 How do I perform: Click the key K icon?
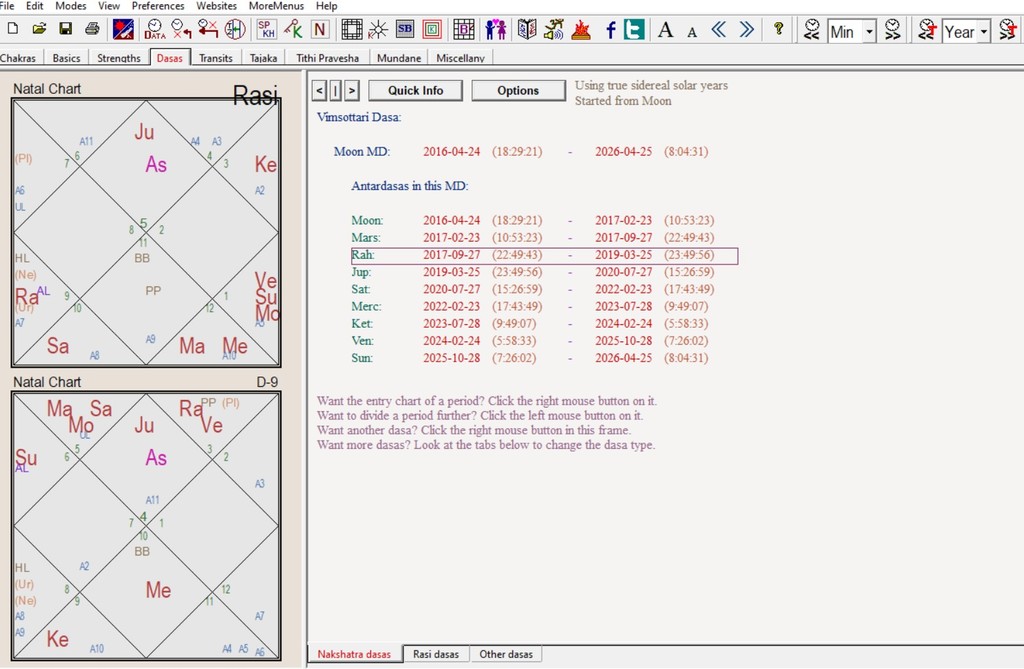tap(293, 29)
